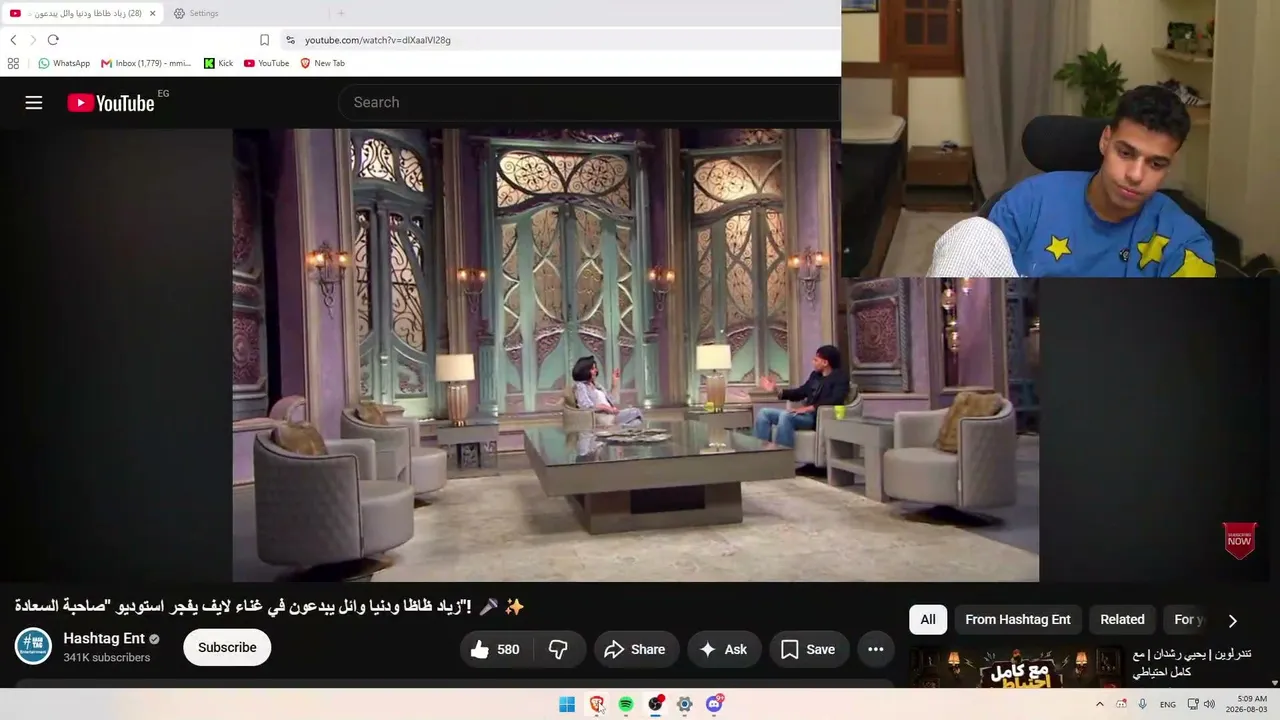
Task: Open the WhatsApp bookmark
Action: pyautogui.click(x=64, y=63)
